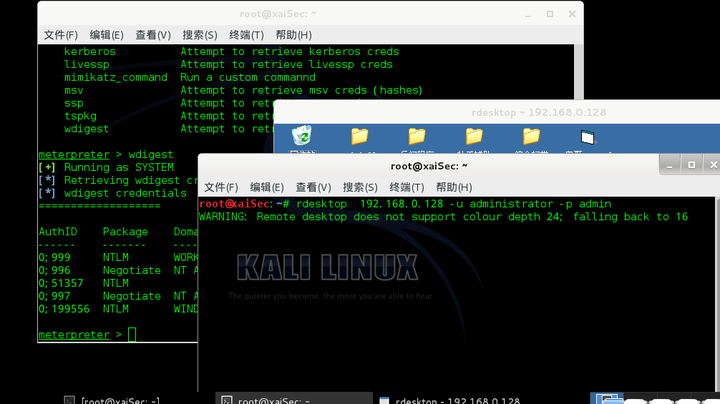Open the folder icon right beside Recycle Bin
Screen dimensions: 720x404
[x=360, y=136]
